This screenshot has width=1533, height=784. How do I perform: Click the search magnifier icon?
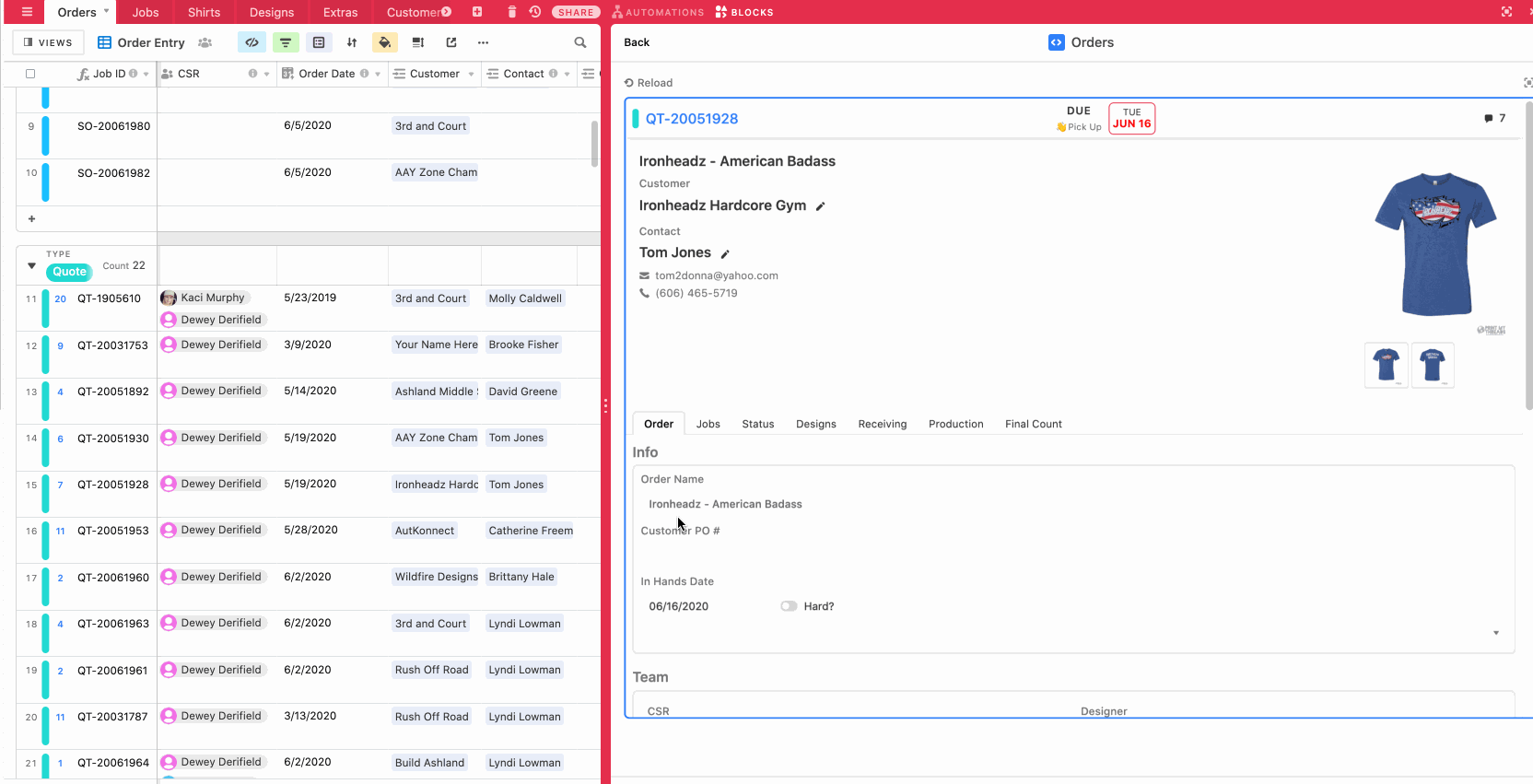point(580,42)
